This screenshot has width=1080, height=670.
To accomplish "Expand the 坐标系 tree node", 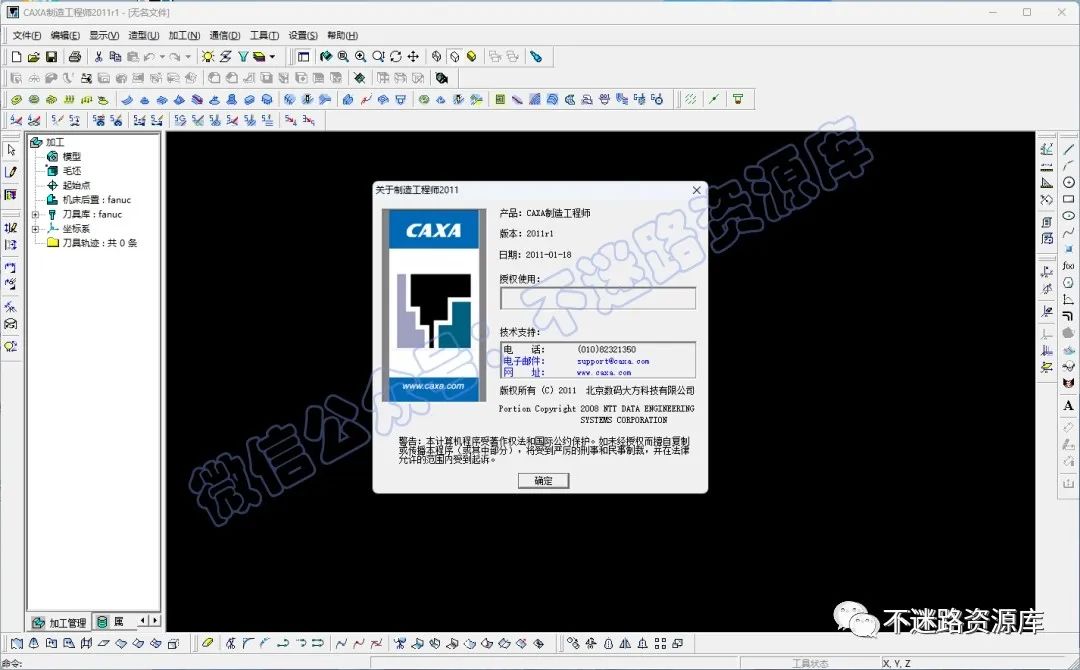I will (35, 229).
